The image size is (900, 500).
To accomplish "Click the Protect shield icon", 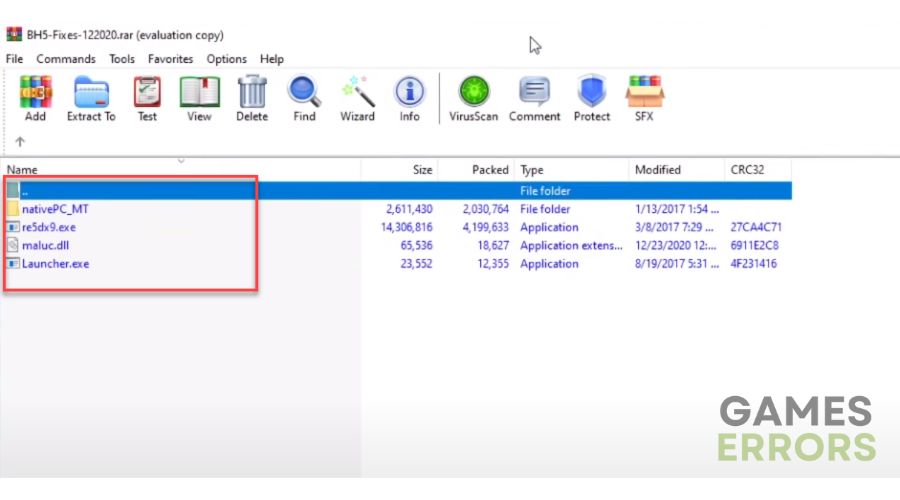I will 592,92.
